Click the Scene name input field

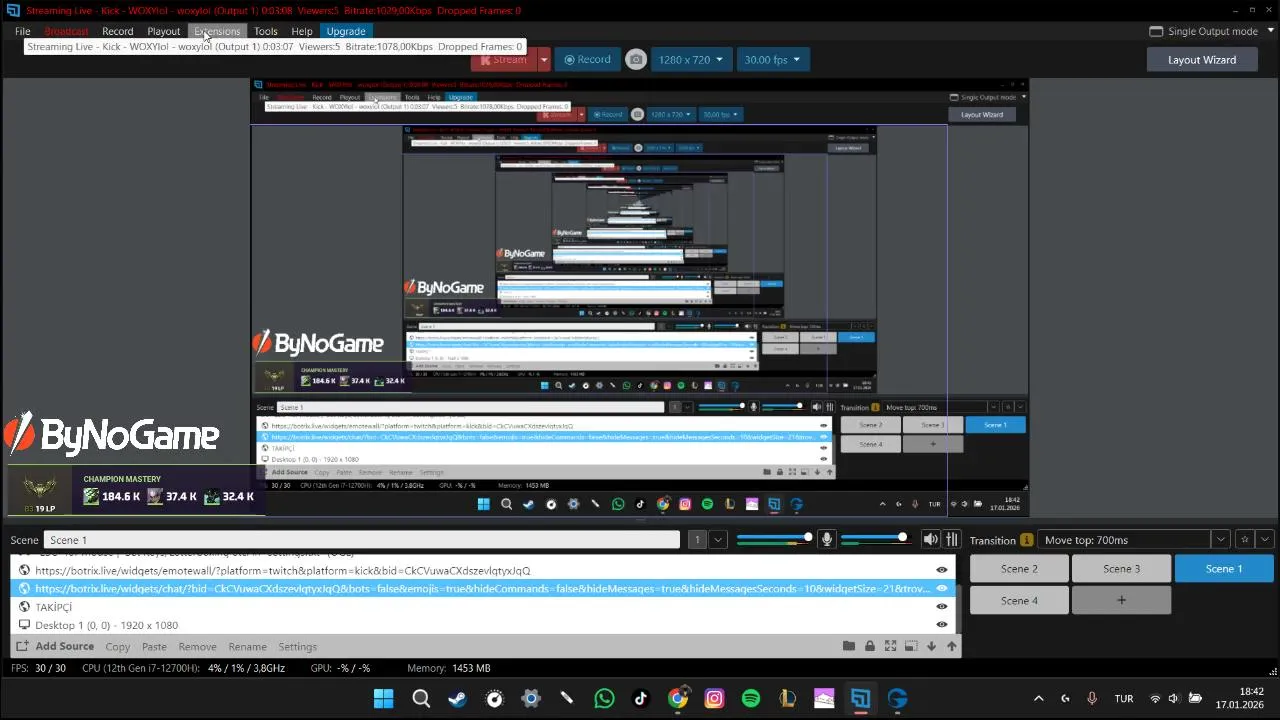pos(361,540)
